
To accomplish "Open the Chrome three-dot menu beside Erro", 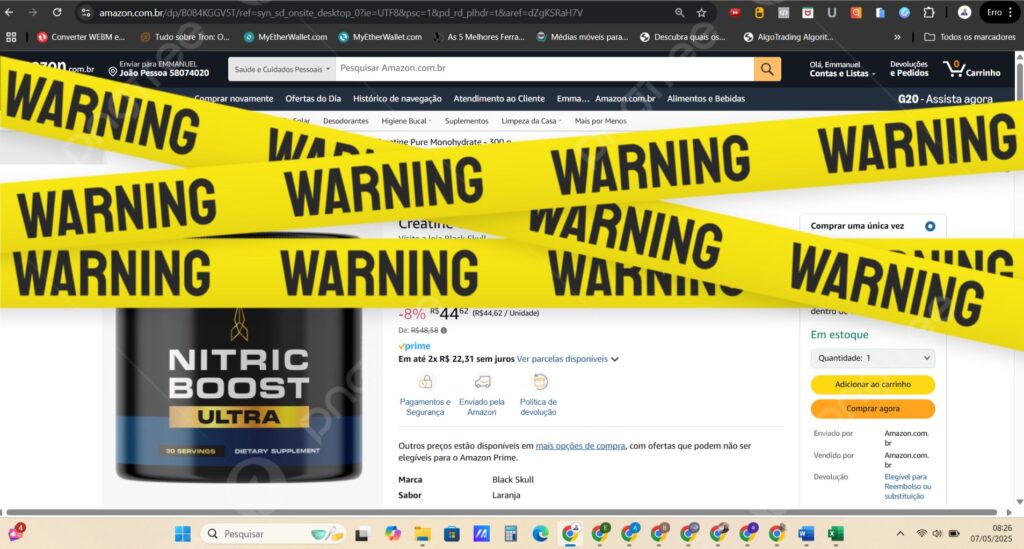I will point(1010,12).
